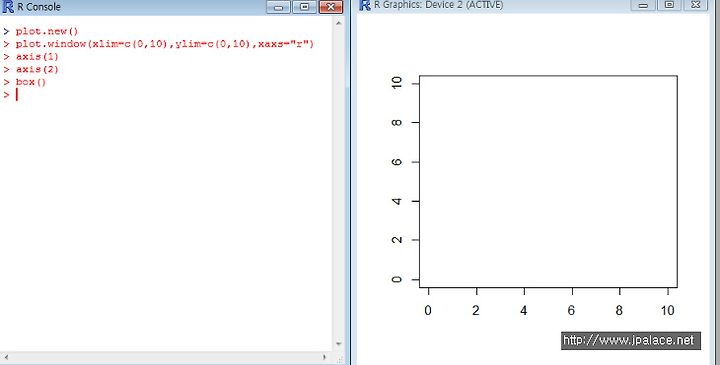This screenshot has width=720, height=365.
Task: Click the R logo icon in the R Console title bar
Action: [8, 7]
